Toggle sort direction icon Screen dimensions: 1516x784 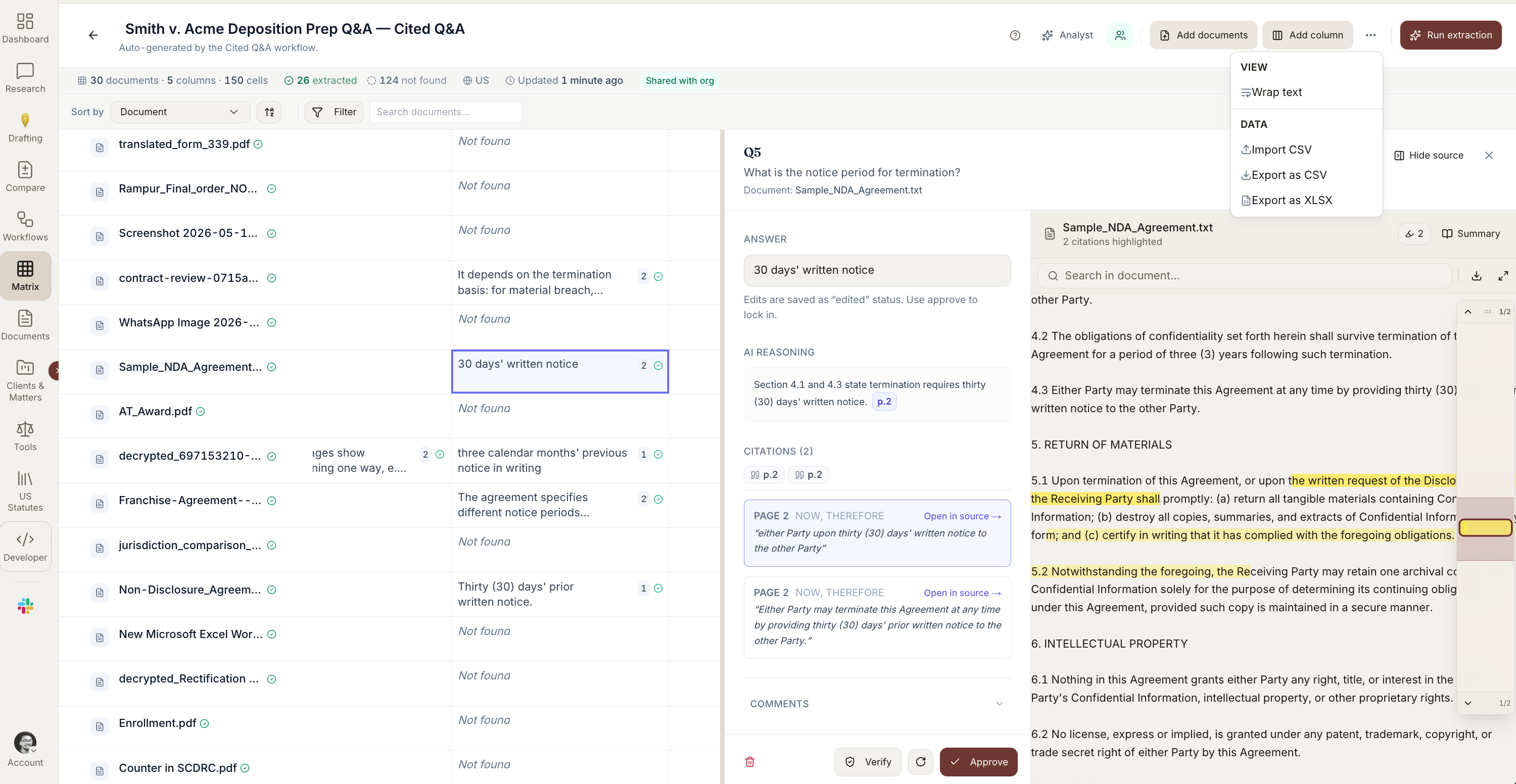coord(269,112)
